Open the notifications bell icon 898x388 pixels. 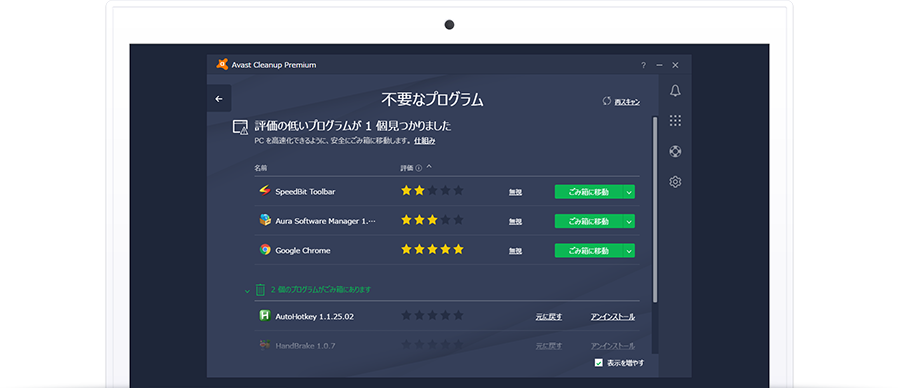pos(675,91)
